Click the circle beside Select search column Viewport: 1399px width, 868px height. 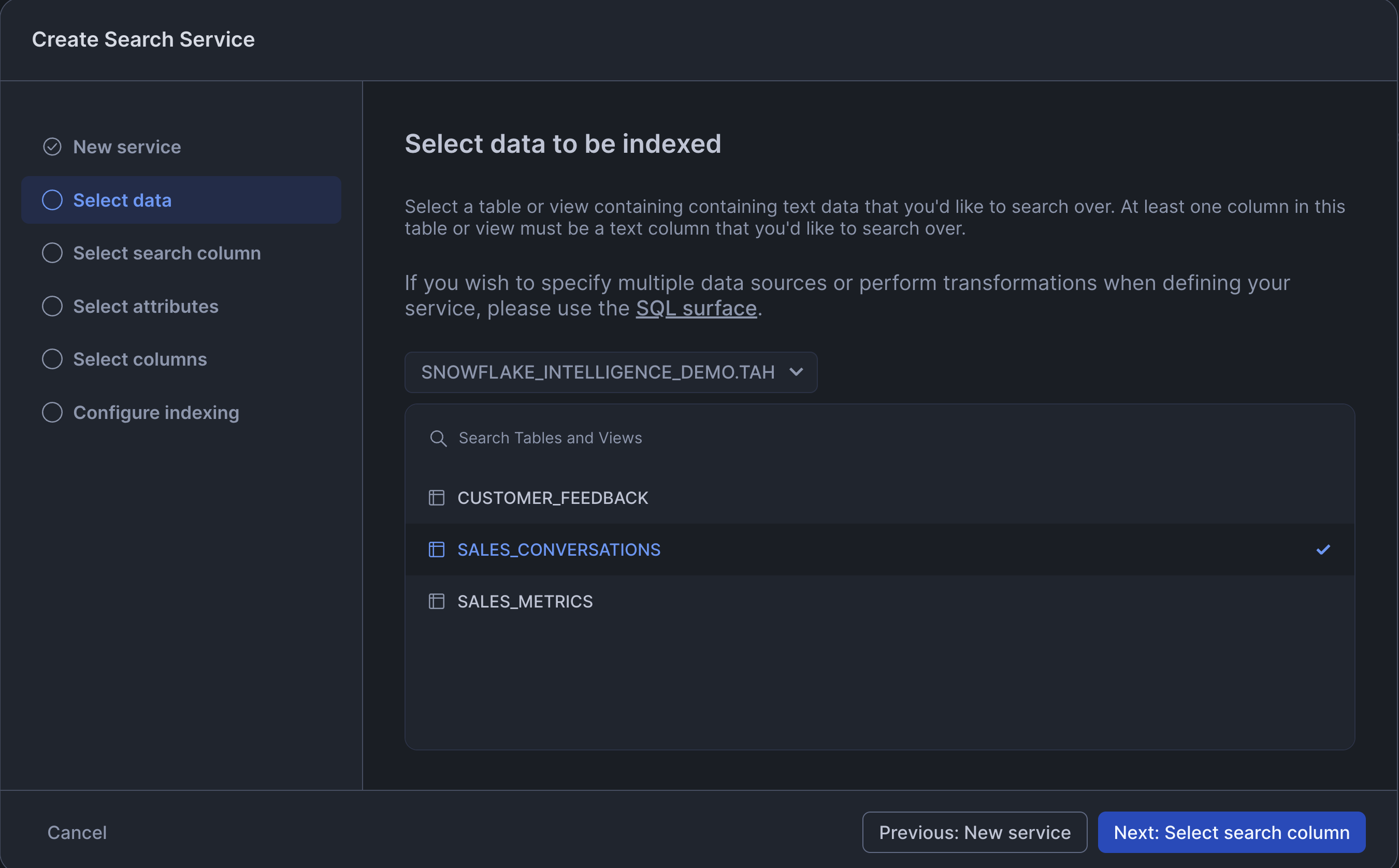[x=52, y=253]
